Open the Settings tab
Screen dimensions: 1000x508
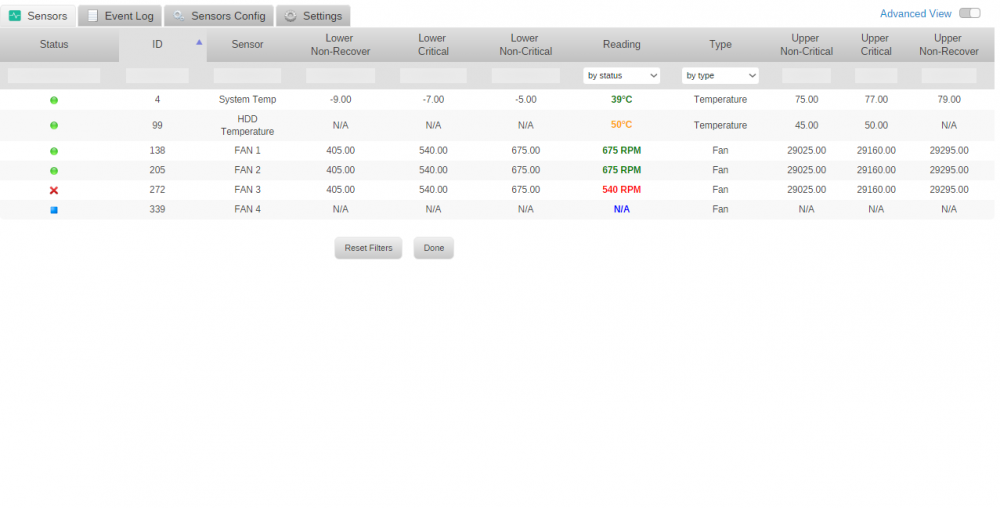pos(313,16)
